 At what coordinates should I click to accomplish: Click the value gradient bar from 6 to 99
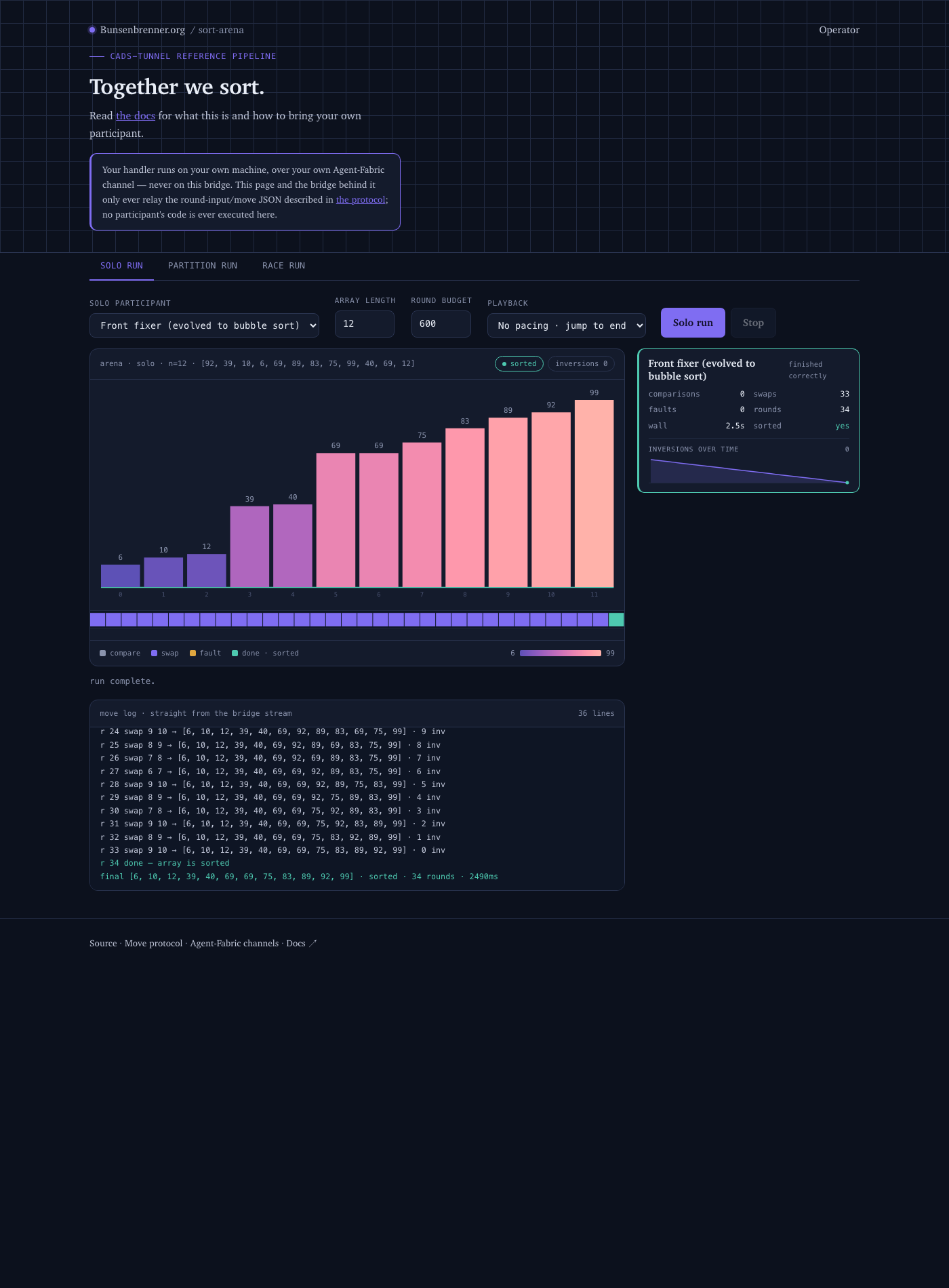(x=561, y=653)
